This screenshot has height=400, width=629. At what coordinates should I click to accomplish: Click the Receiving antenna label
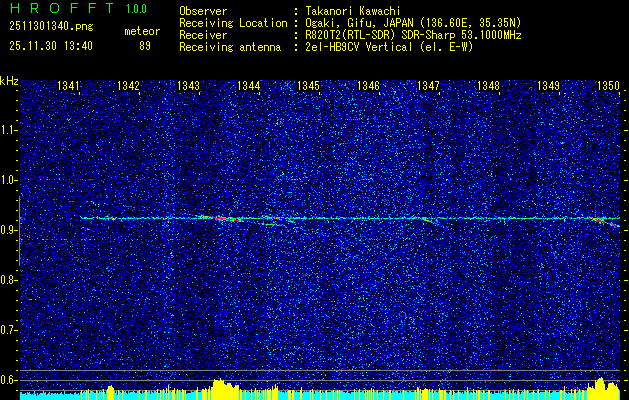coord(230,47)
